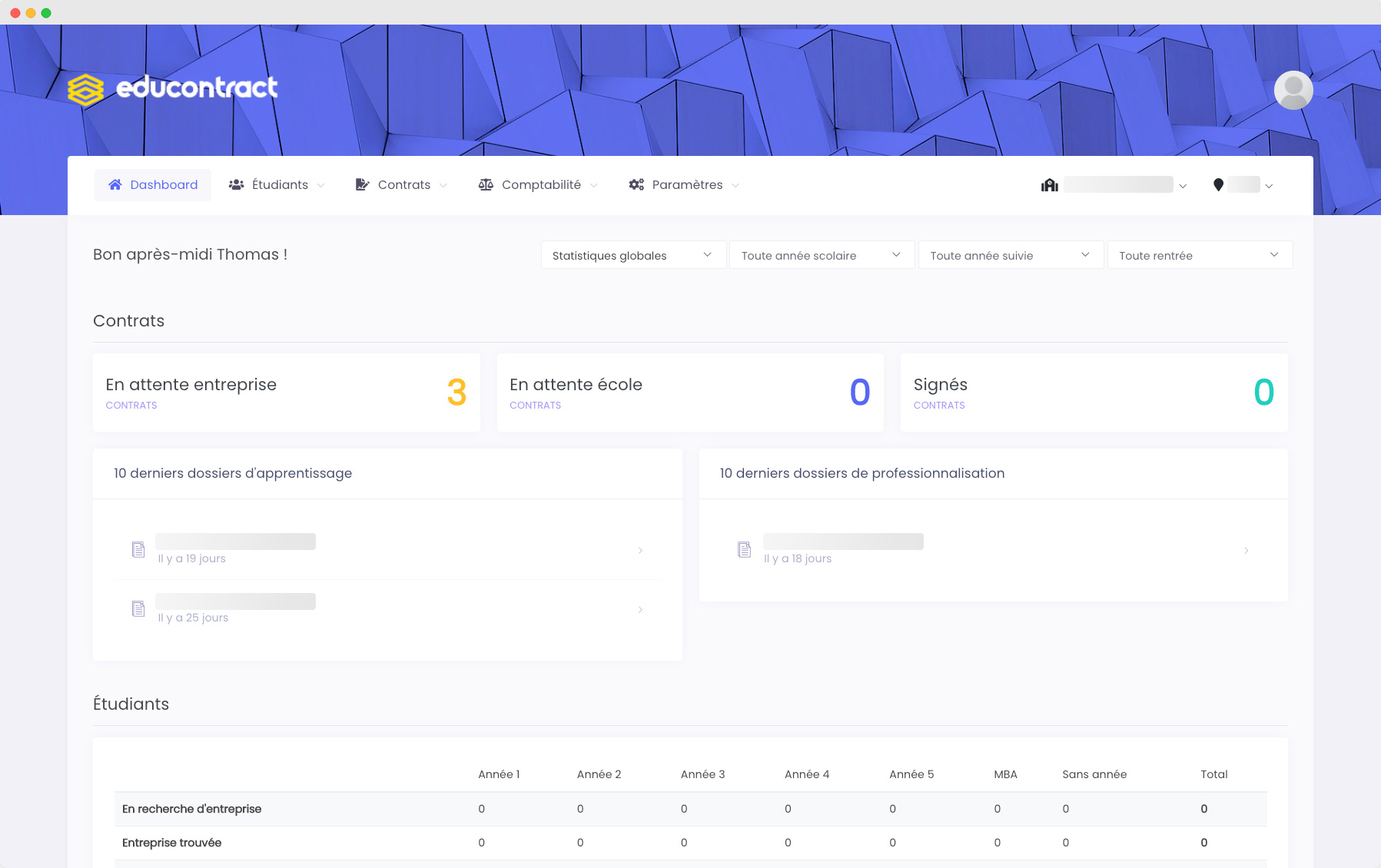Open the apprentissage dossier from 19 days ago
This screenshot has width=1381, height=868.
coord(387,550)
